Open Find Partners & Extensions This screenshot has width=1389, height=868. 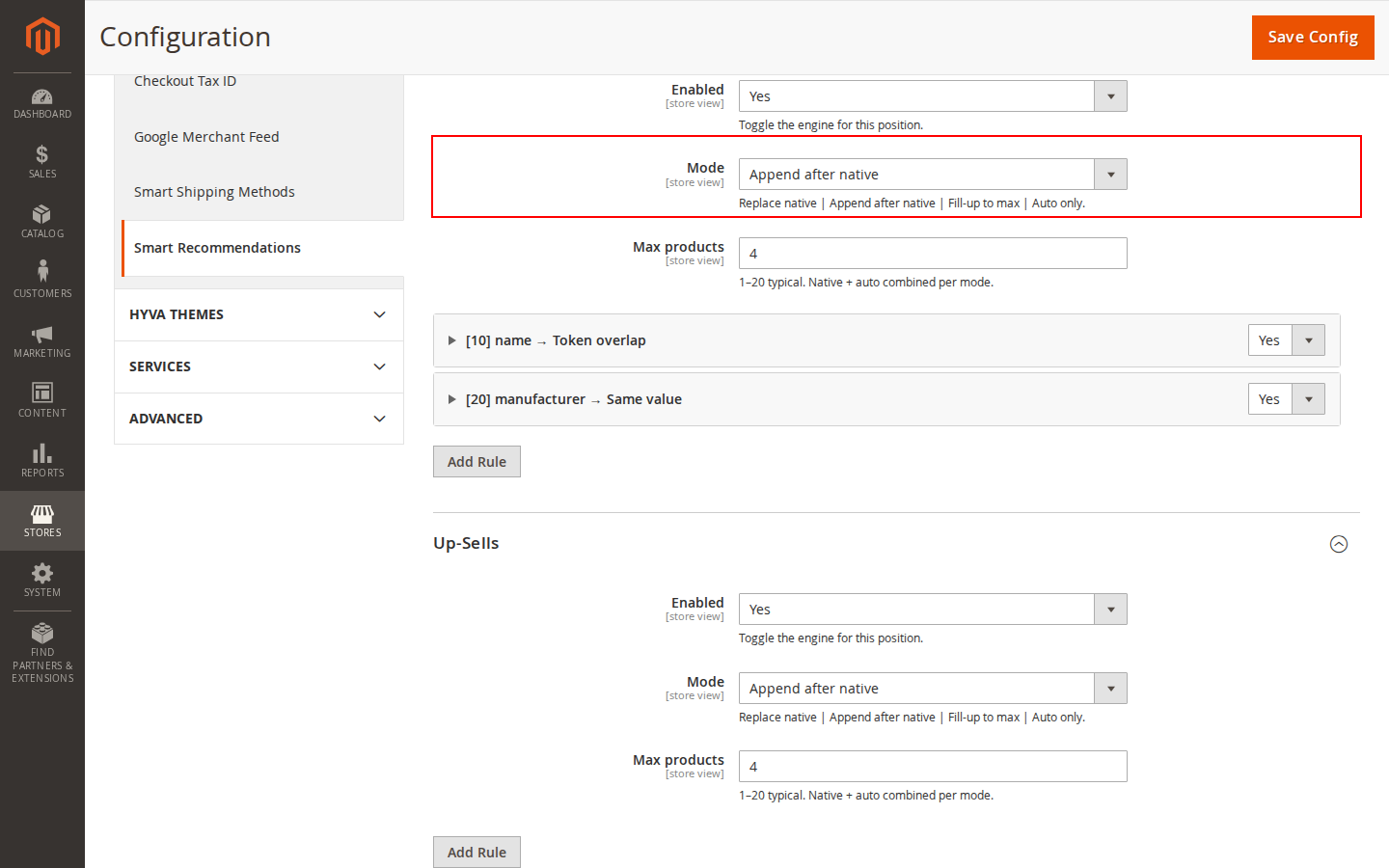point(42,653)
